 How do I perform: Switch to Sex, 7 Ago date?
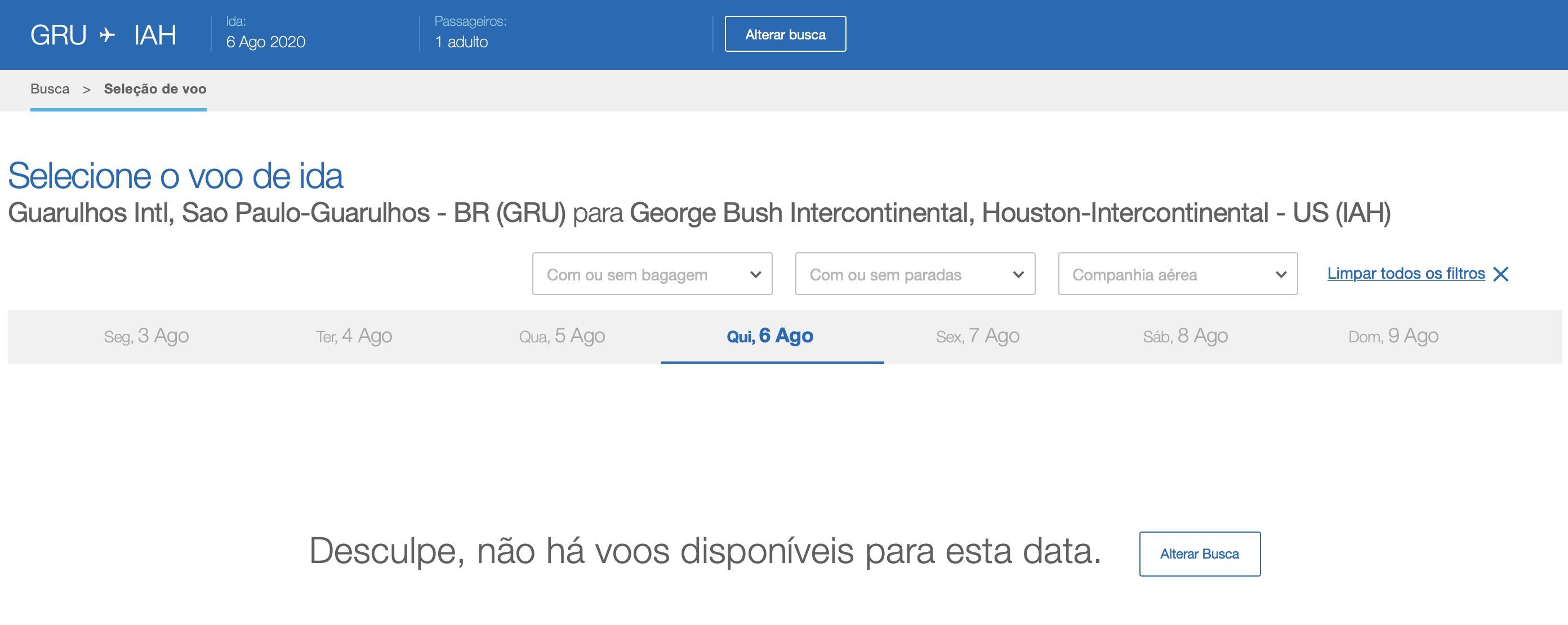pyautogui.click(x=978, y=336)
